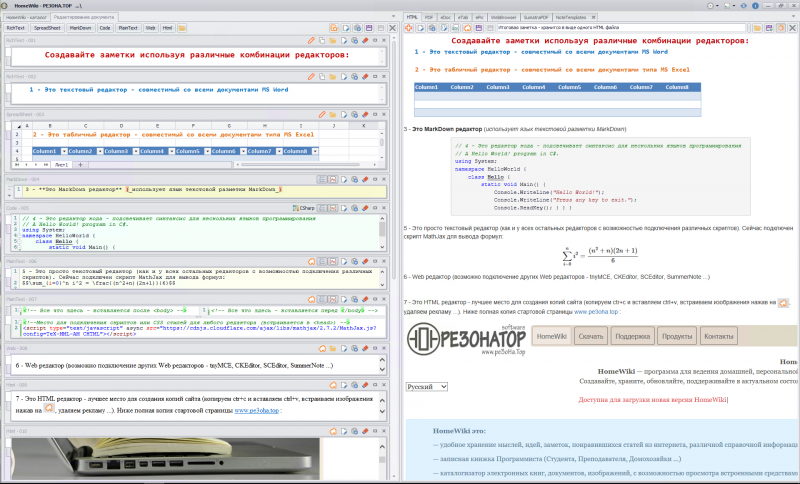
Task: Select the Лист1 sheet tab
Action: (x=61, y=165)
